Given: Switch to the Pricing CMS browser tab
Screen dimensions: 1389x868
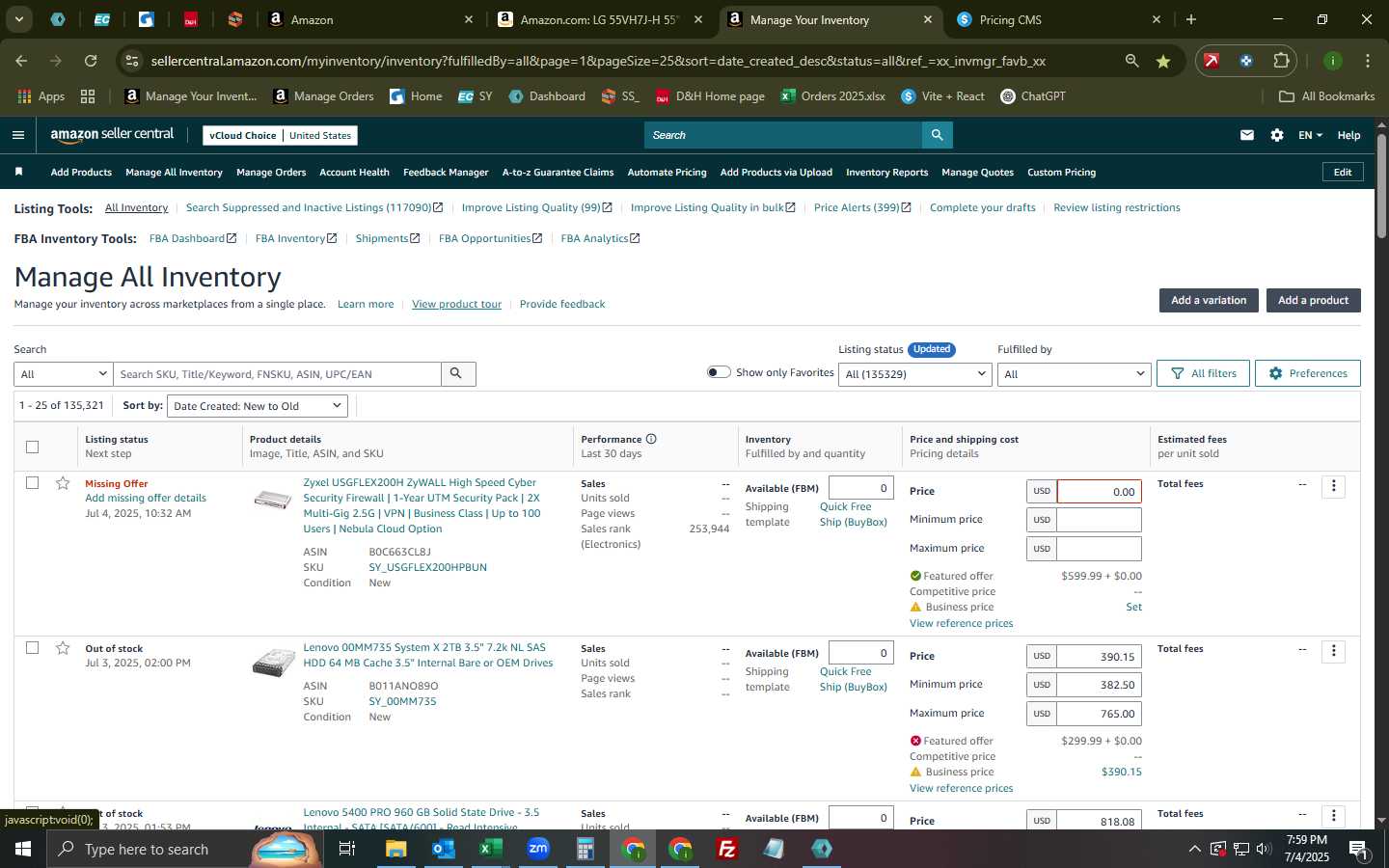Looking at the screenshot, I should pos(1058,19).
